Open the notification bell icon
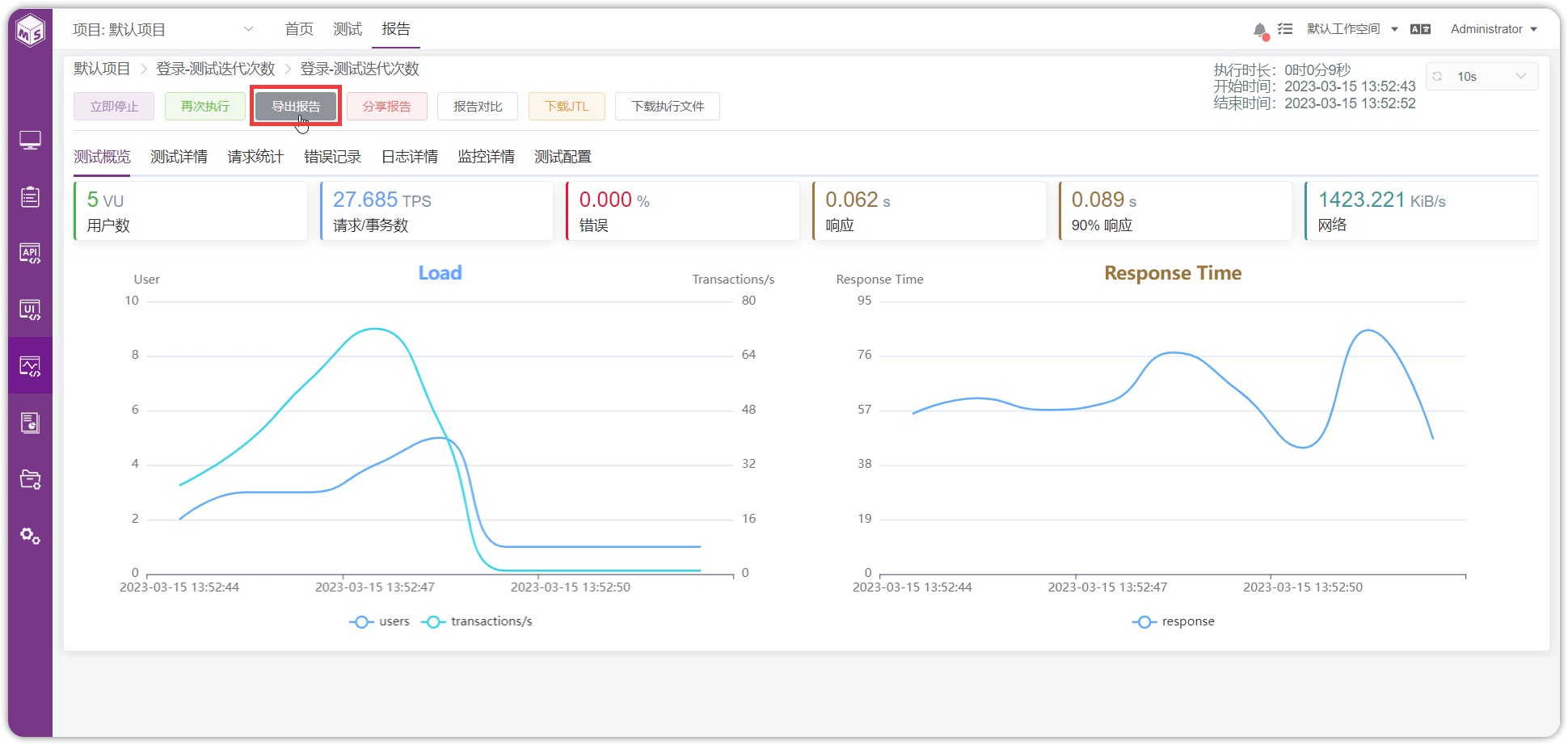Image resolution: width=1568 pixels, height=745 pixels. pos(1260,30)
